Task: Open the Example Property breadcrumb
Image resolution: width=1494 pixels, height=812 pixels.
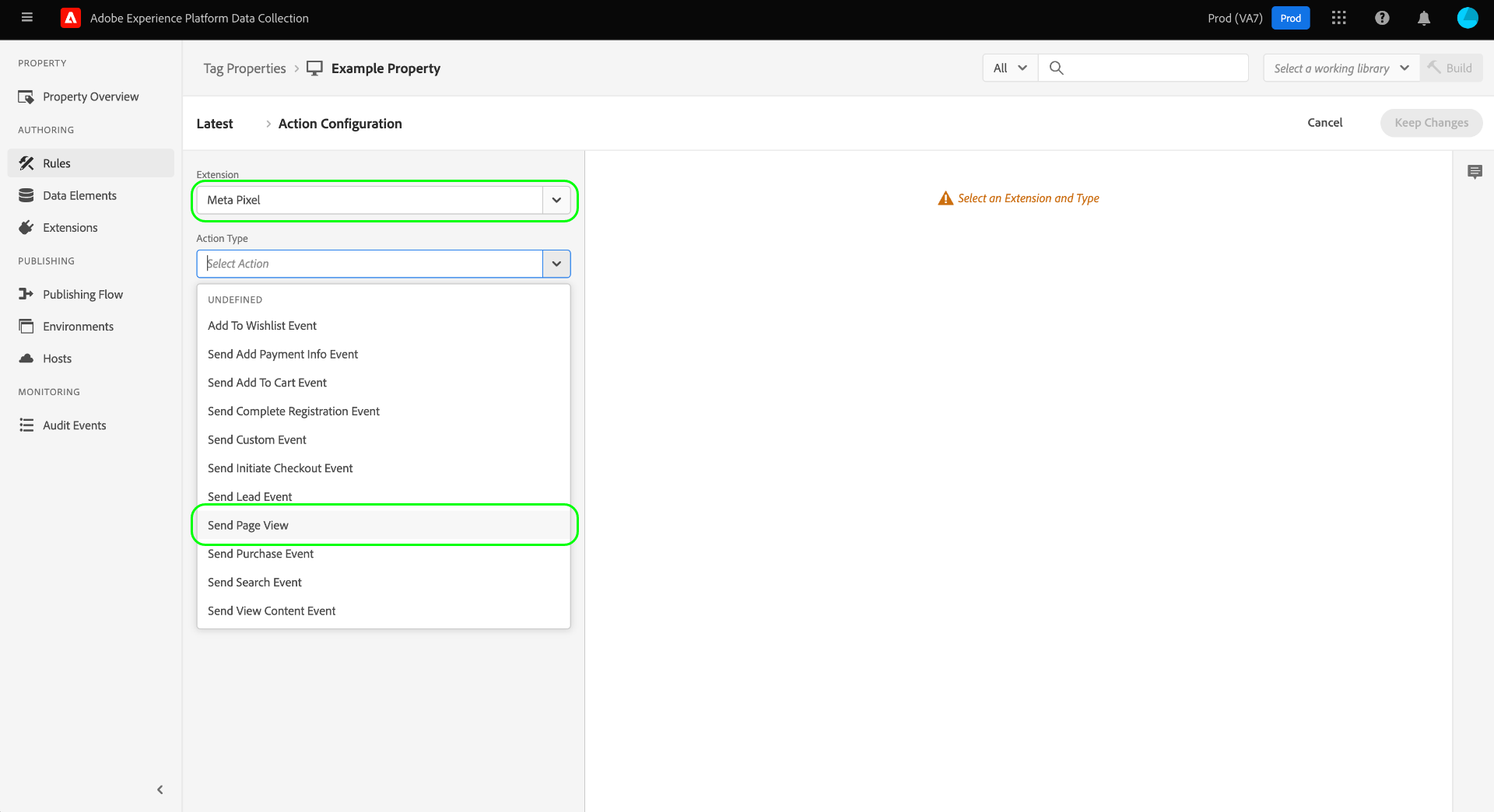Action: pos(386,68)
